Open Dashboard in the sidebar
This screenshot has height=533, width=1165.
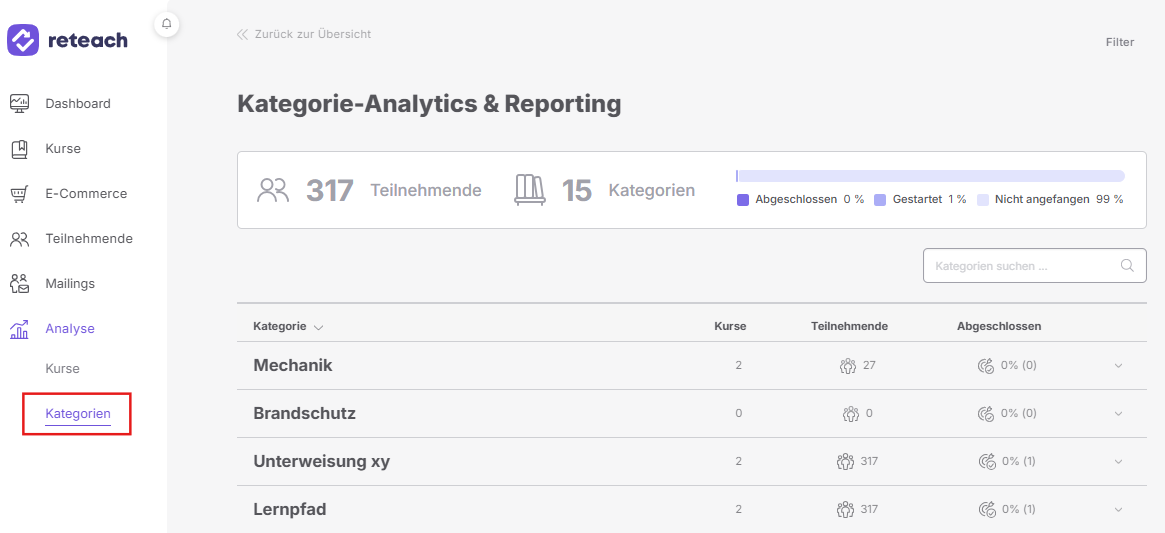pyautogui.click(x=78, y=103)
